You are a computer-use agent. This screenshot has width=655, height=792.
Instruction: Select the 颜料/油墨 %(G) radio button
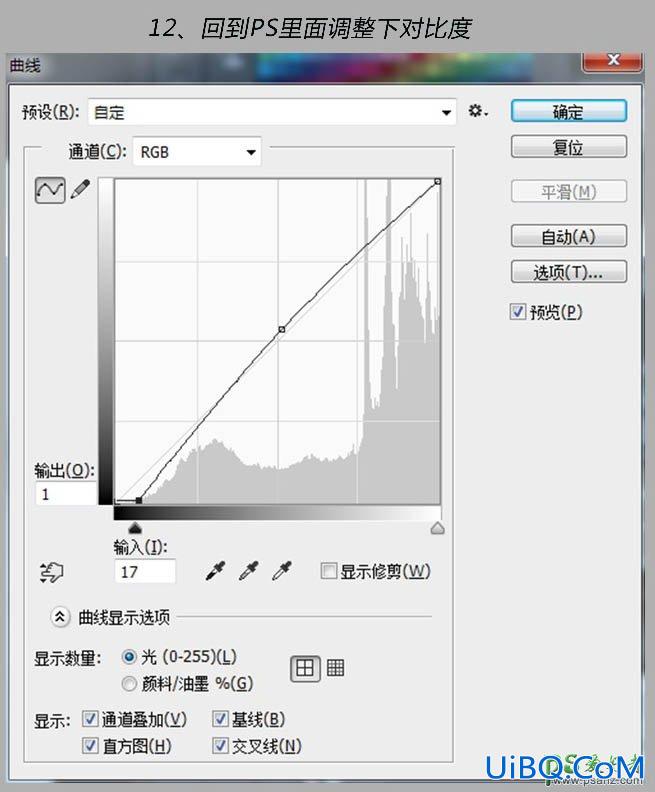click(x=129, y=683)
